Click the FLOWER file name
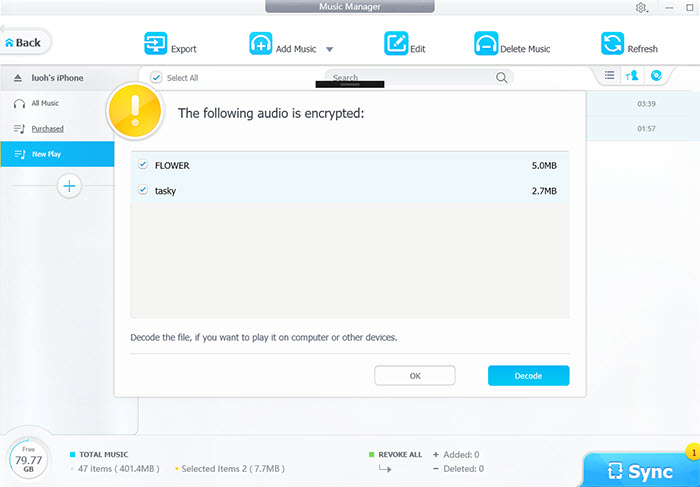Screen dimensions: 700x487 (172, 166)
